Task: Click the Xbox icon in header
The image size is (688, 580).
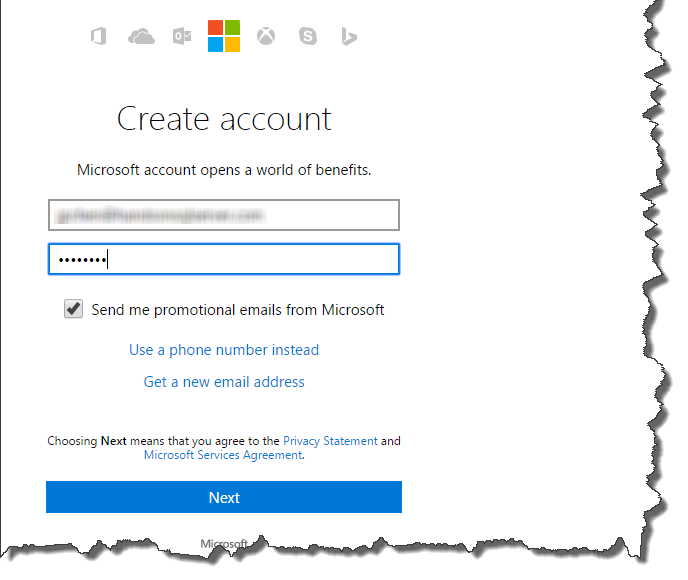Action: 266,36
